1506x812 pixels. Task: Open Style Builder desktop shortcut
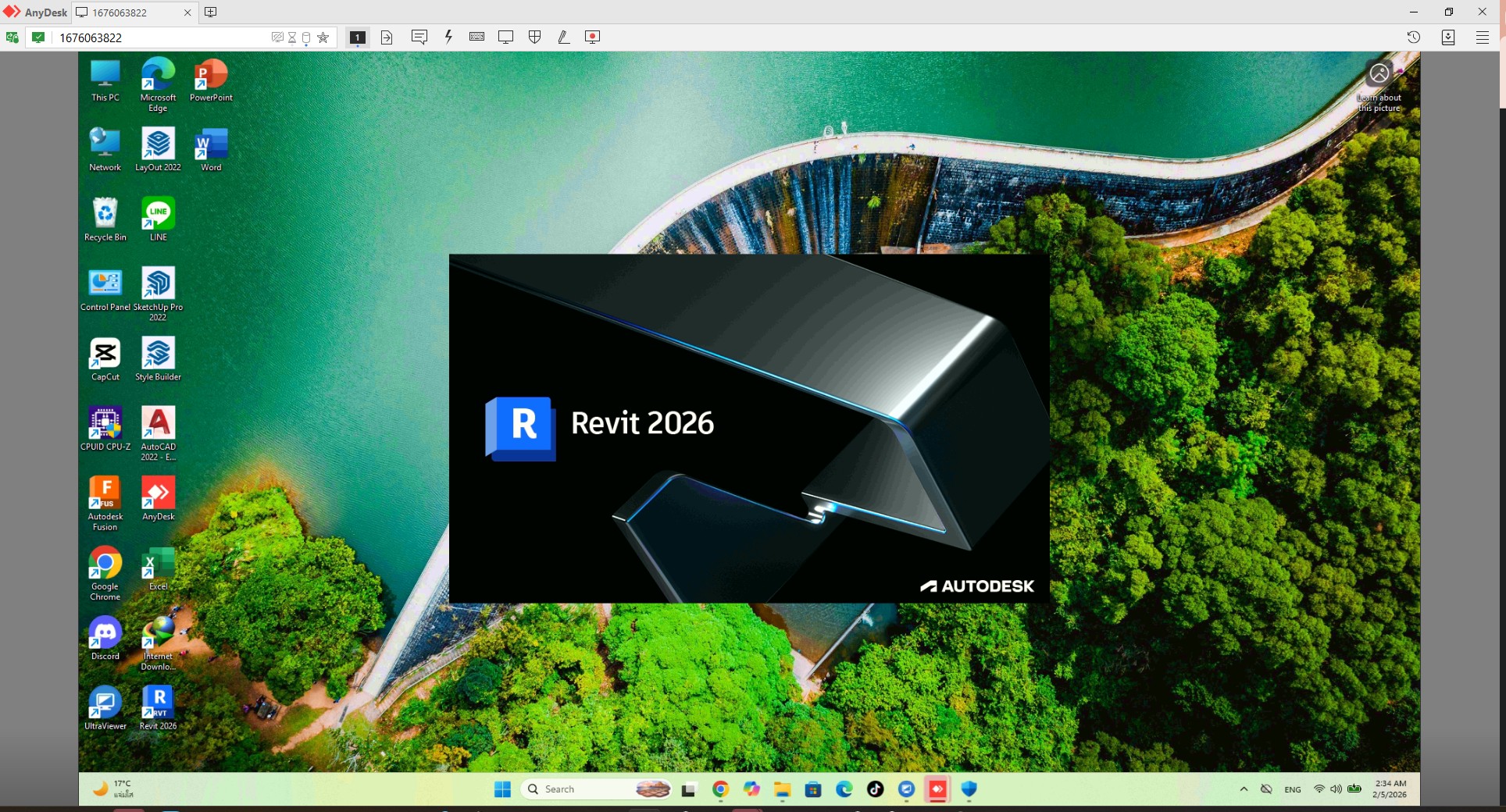[x=158, y=359]
